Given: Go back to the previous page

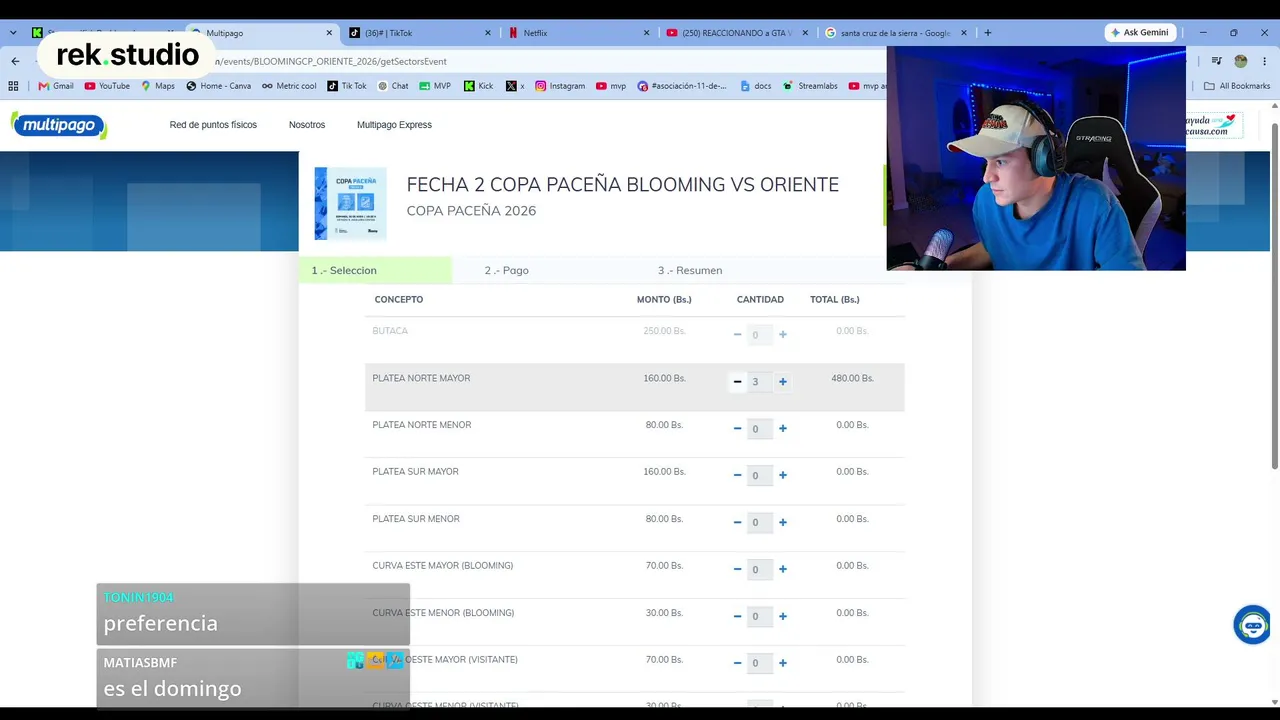Looking at the screenshot, I should 15,61.
